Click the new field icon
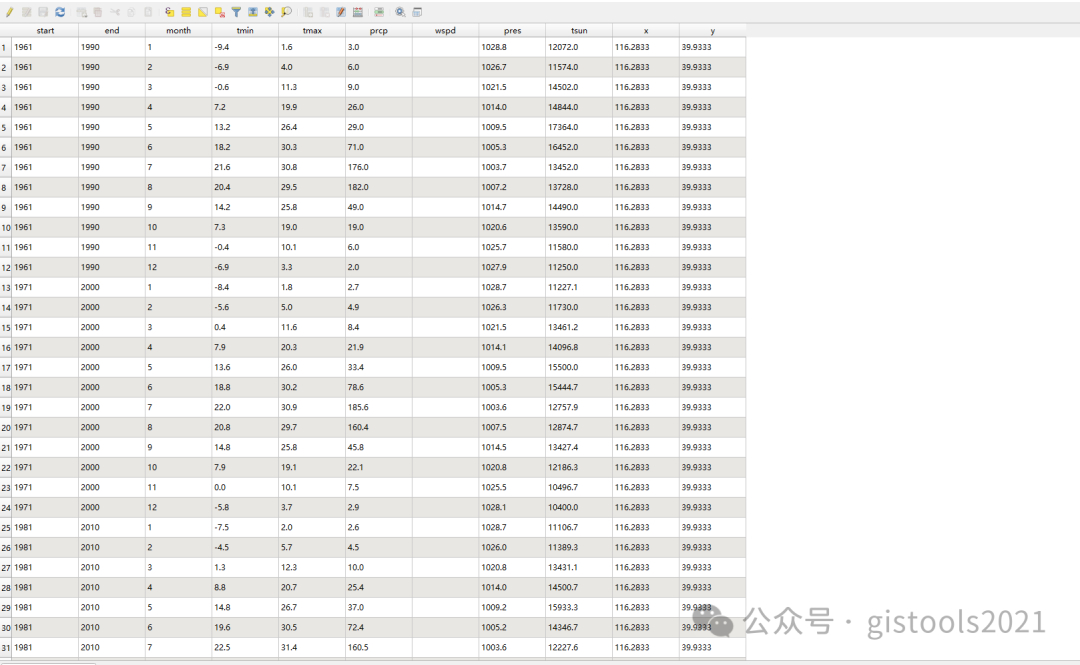Viewport: 1080px width, 665px height. [308, 12]
